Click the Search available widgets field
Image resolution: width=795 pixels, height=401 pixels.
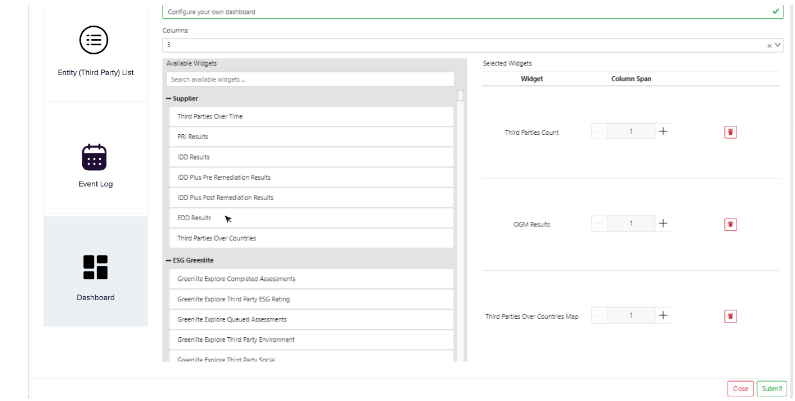pos(310,79)
